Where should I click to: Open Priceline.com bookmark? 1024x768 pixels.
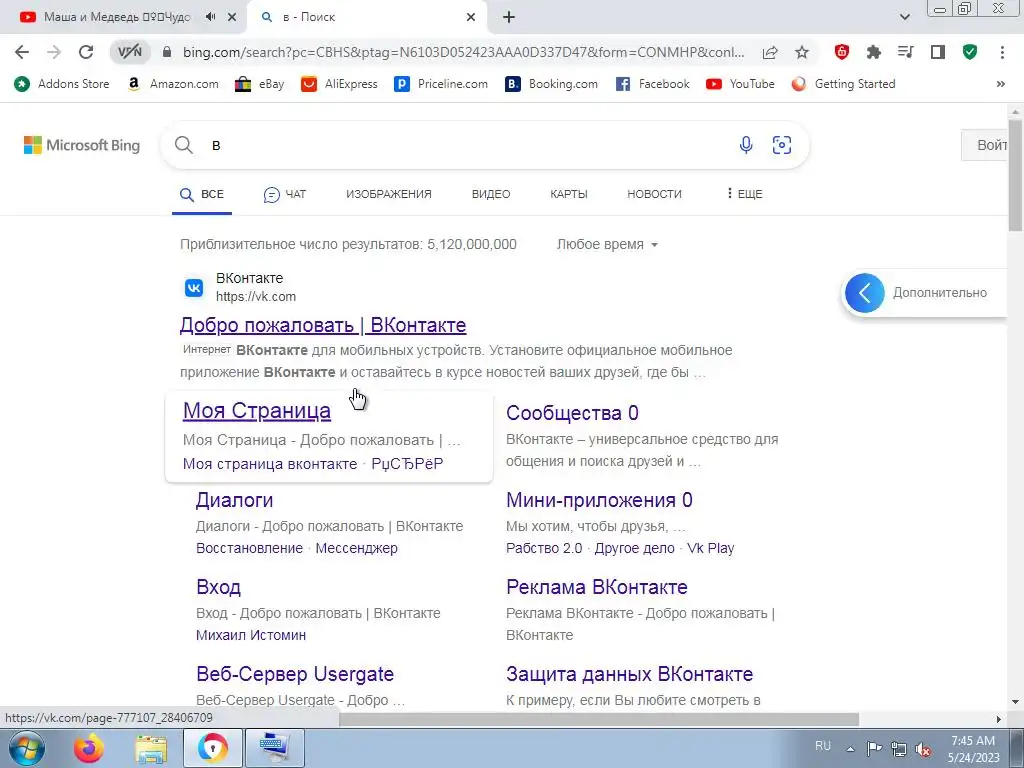pyautogui.click(x=441, y=84)
